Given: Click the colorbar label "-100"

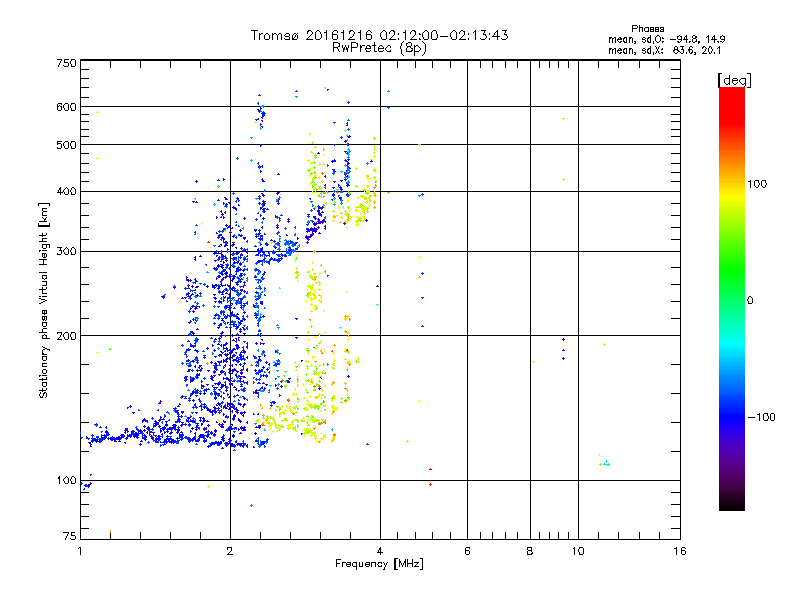Looking at the screenshot, I should pyautogui.click(x=761, y=417).
